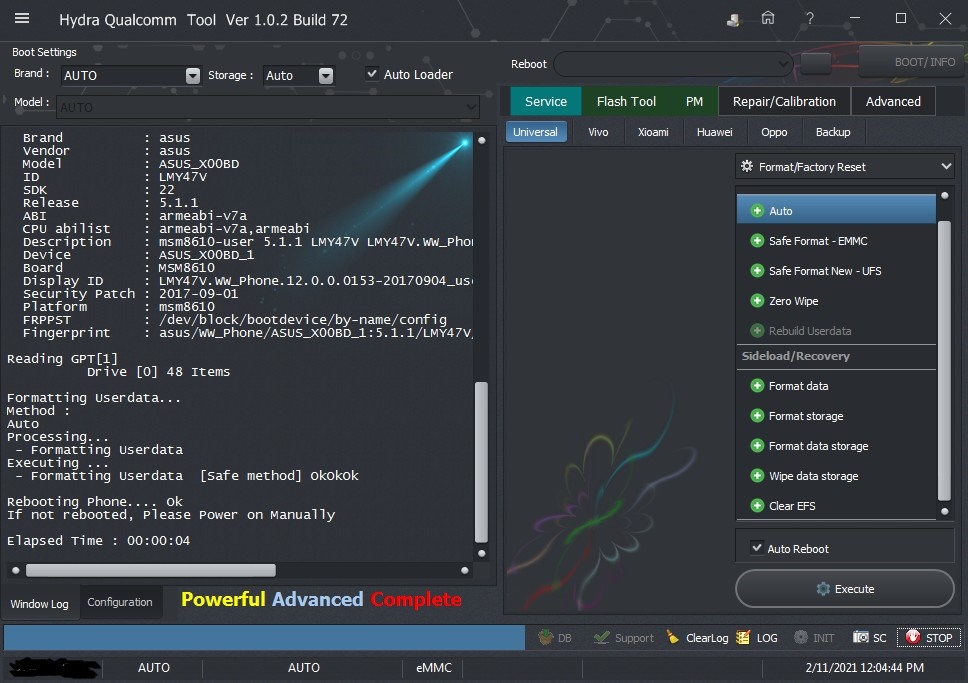
Task: Switch to the Configuration tab
Action: point(120,602)
